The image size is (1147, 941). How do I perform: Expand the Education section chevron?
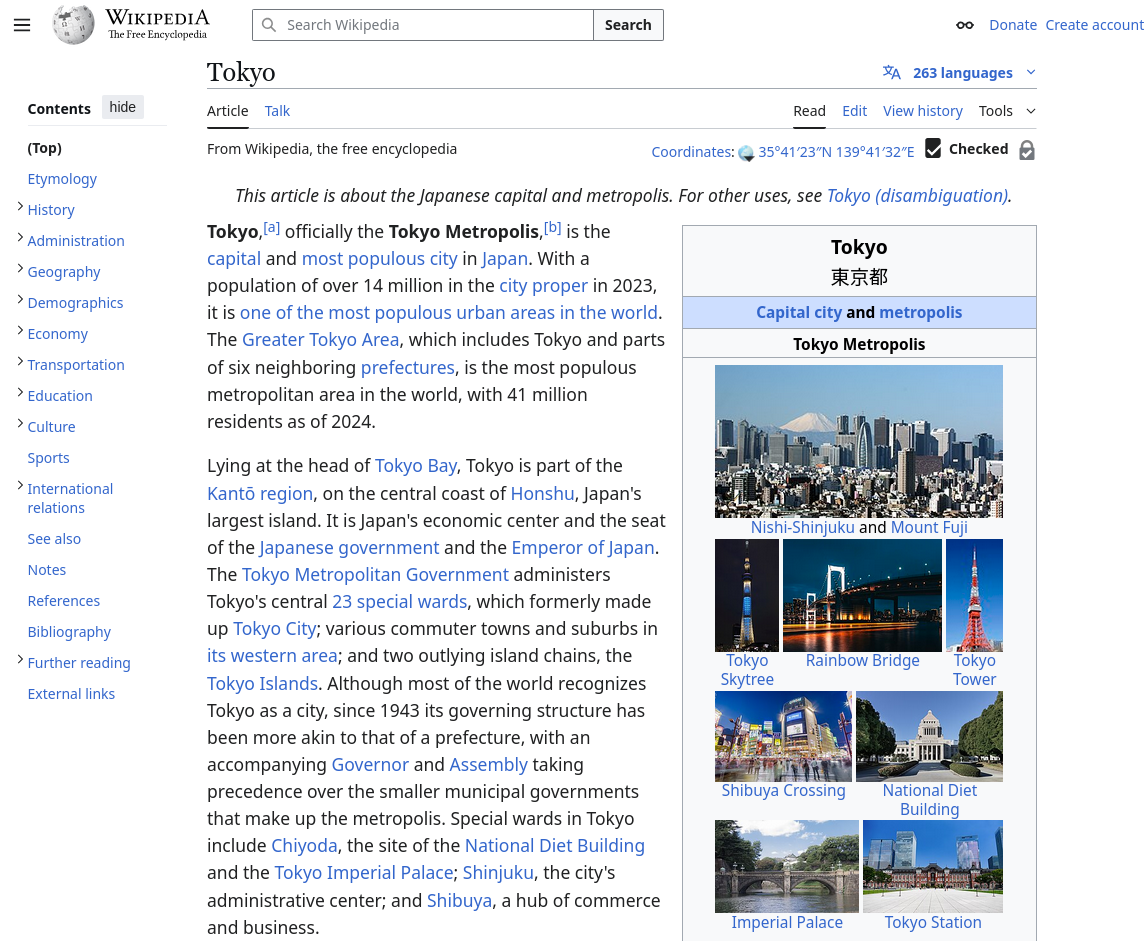coord(20,393)
